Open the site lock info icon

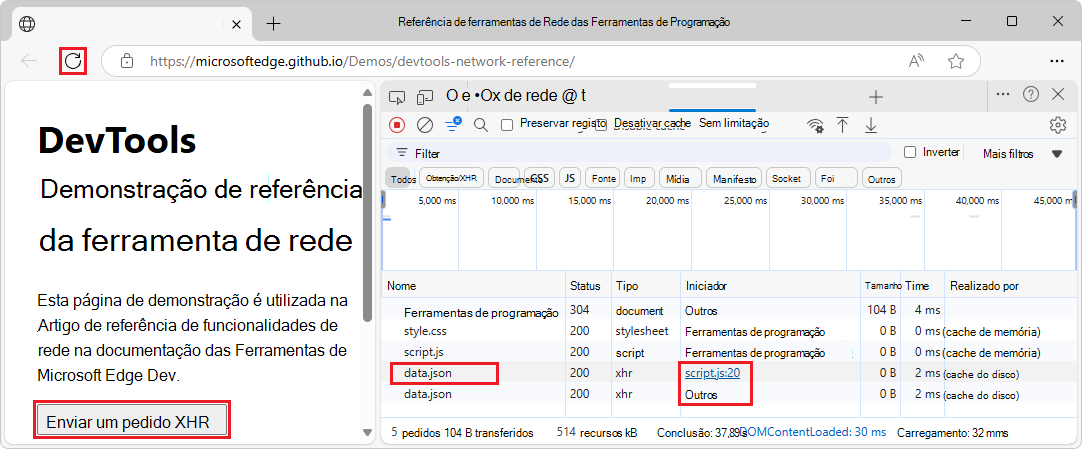126,61
